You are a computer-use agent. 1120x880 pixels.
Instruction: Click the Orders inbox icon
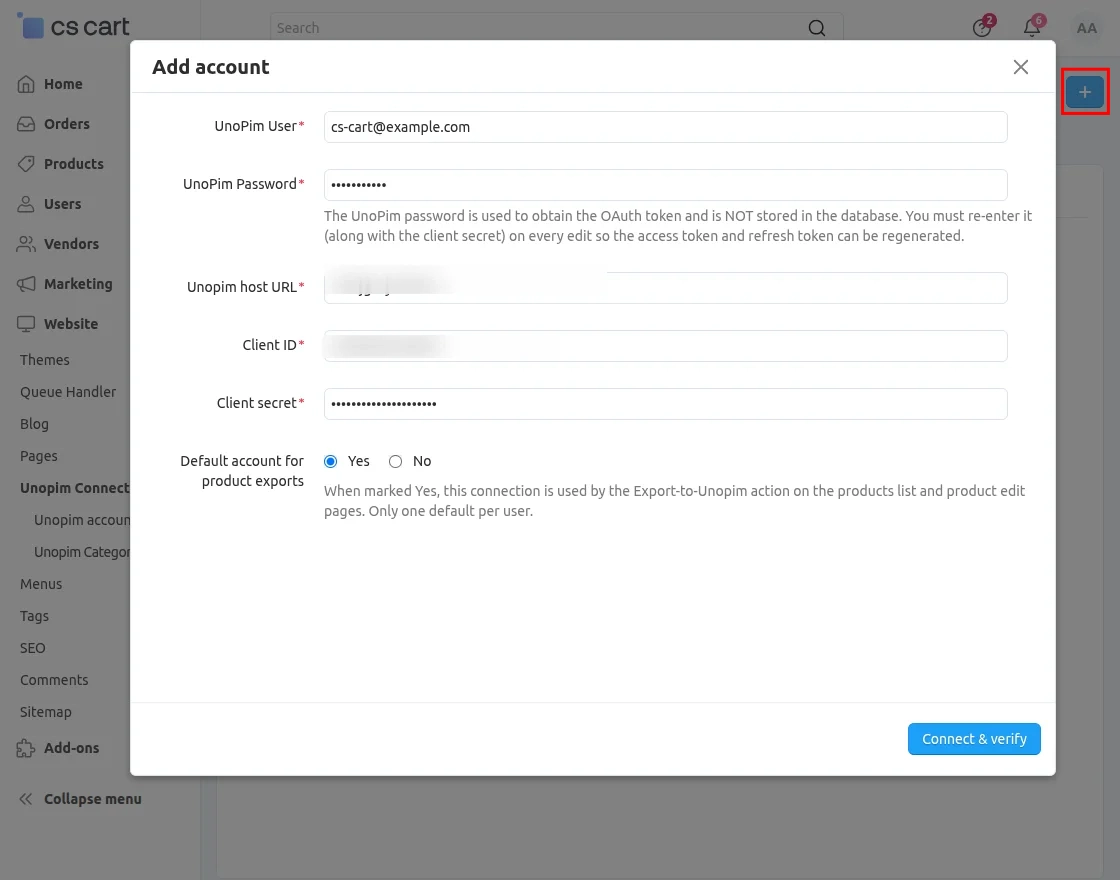coord(26,124)
